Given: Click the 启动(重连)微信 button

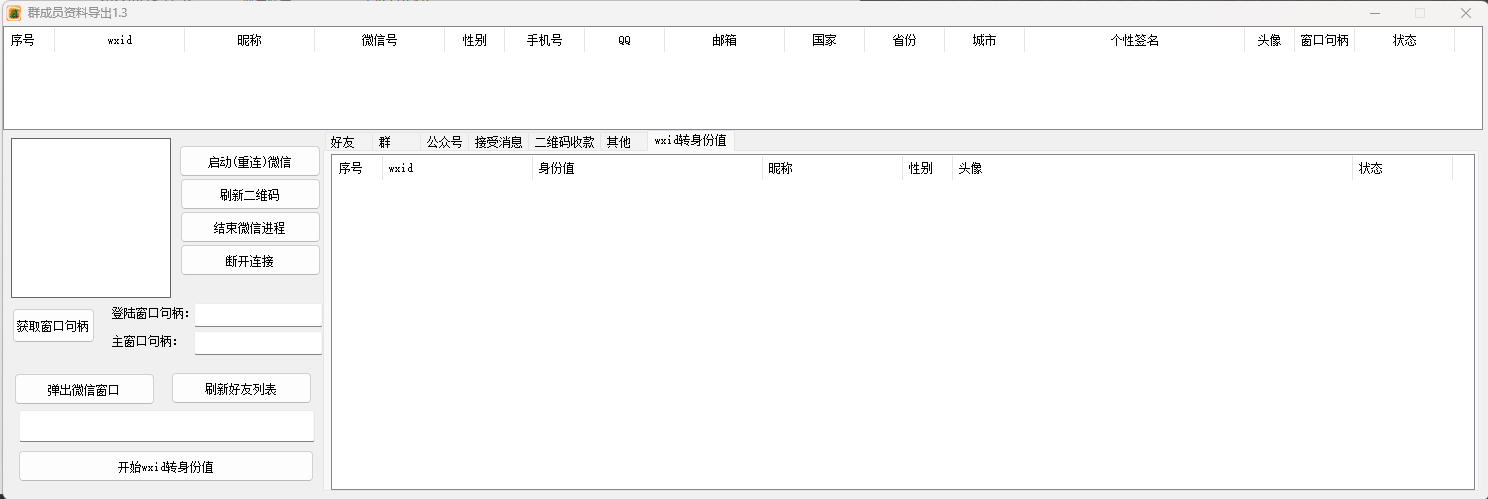Looking at the screenshot, I should (x=250, y=161).
